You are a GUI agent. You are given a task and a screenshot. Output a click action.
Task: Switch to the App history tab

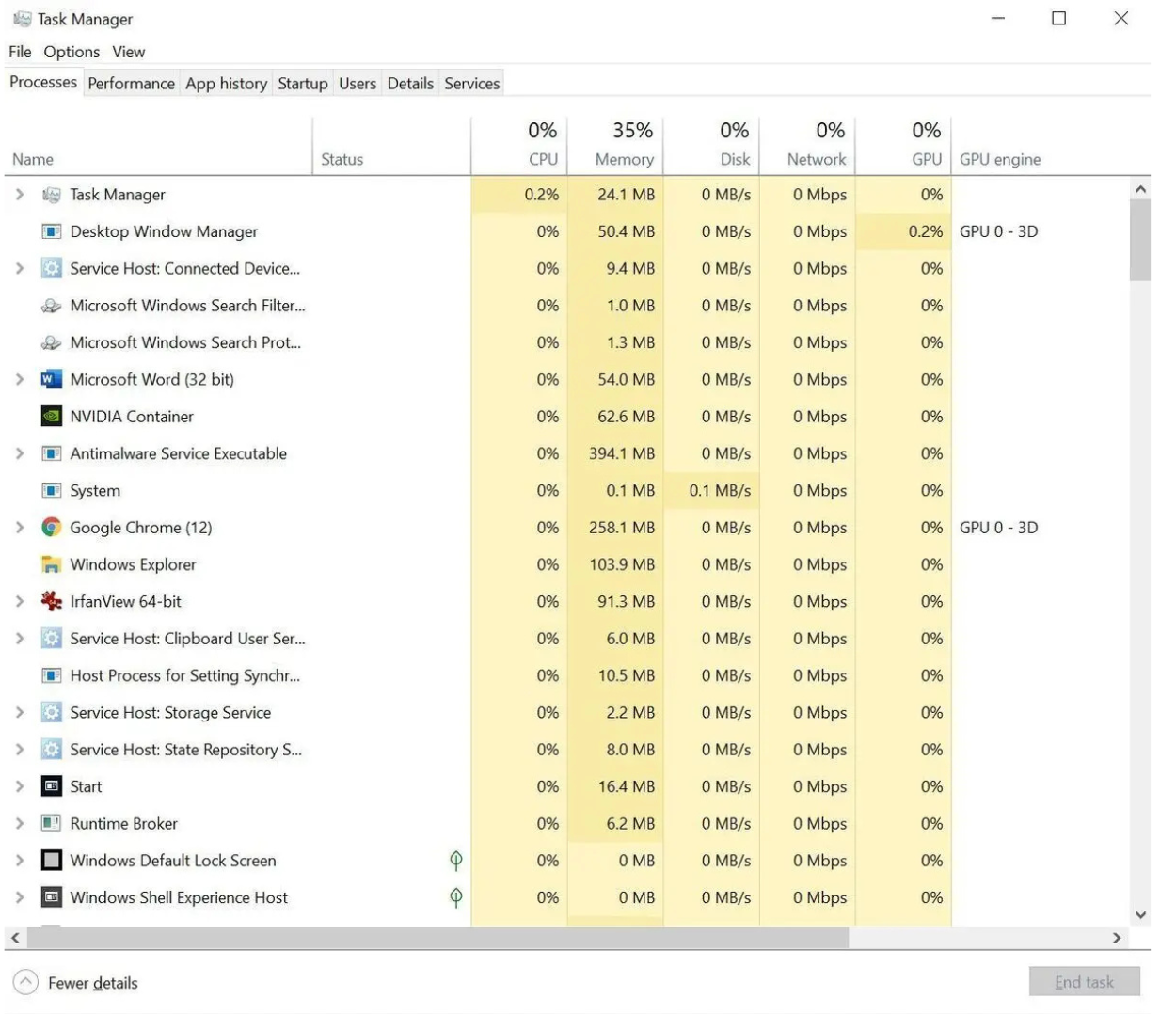[x=227, y=84]
